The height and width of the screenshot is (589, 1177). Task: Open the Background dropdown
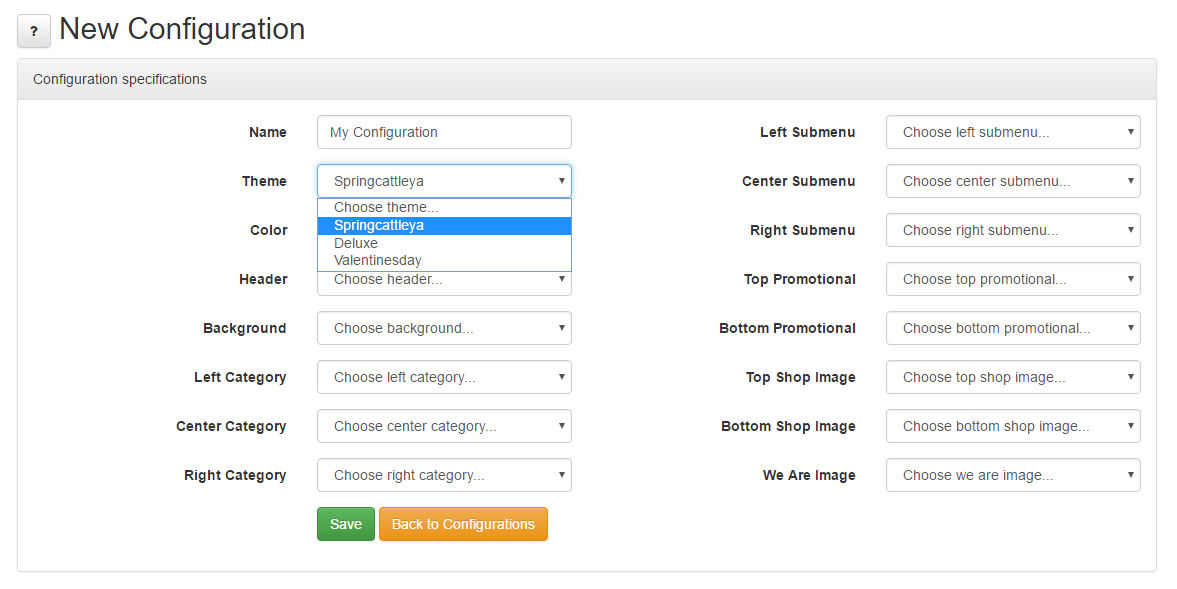click(x=444, y=328)
